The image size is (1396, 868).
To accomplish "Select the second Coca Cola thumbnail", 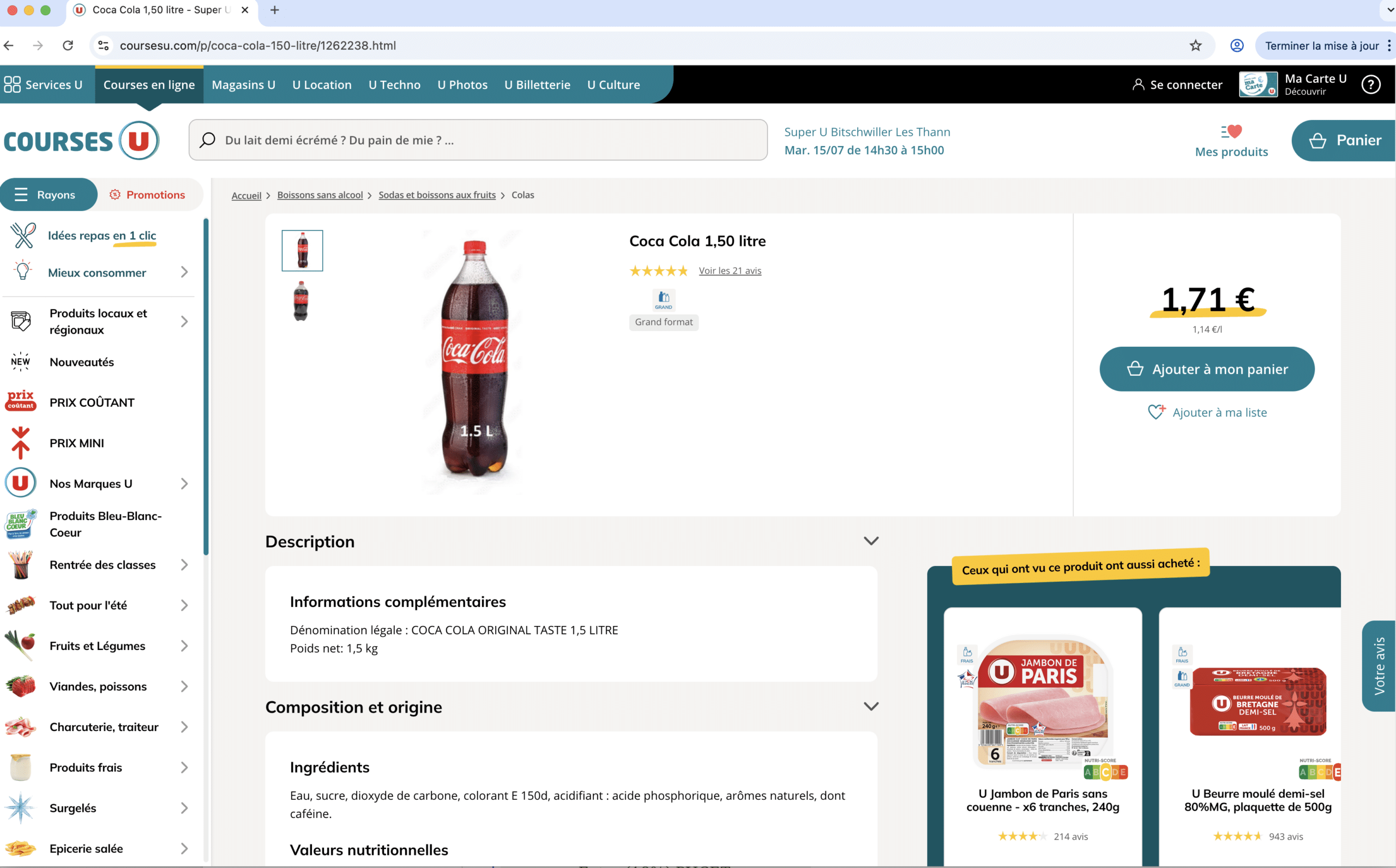I will pos(301,301).
